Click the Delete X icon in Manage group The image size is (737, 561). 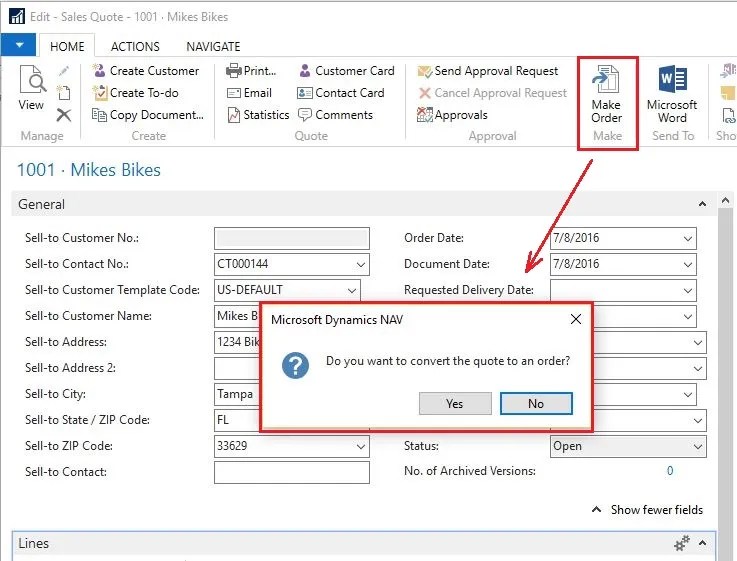pos(63,115)
